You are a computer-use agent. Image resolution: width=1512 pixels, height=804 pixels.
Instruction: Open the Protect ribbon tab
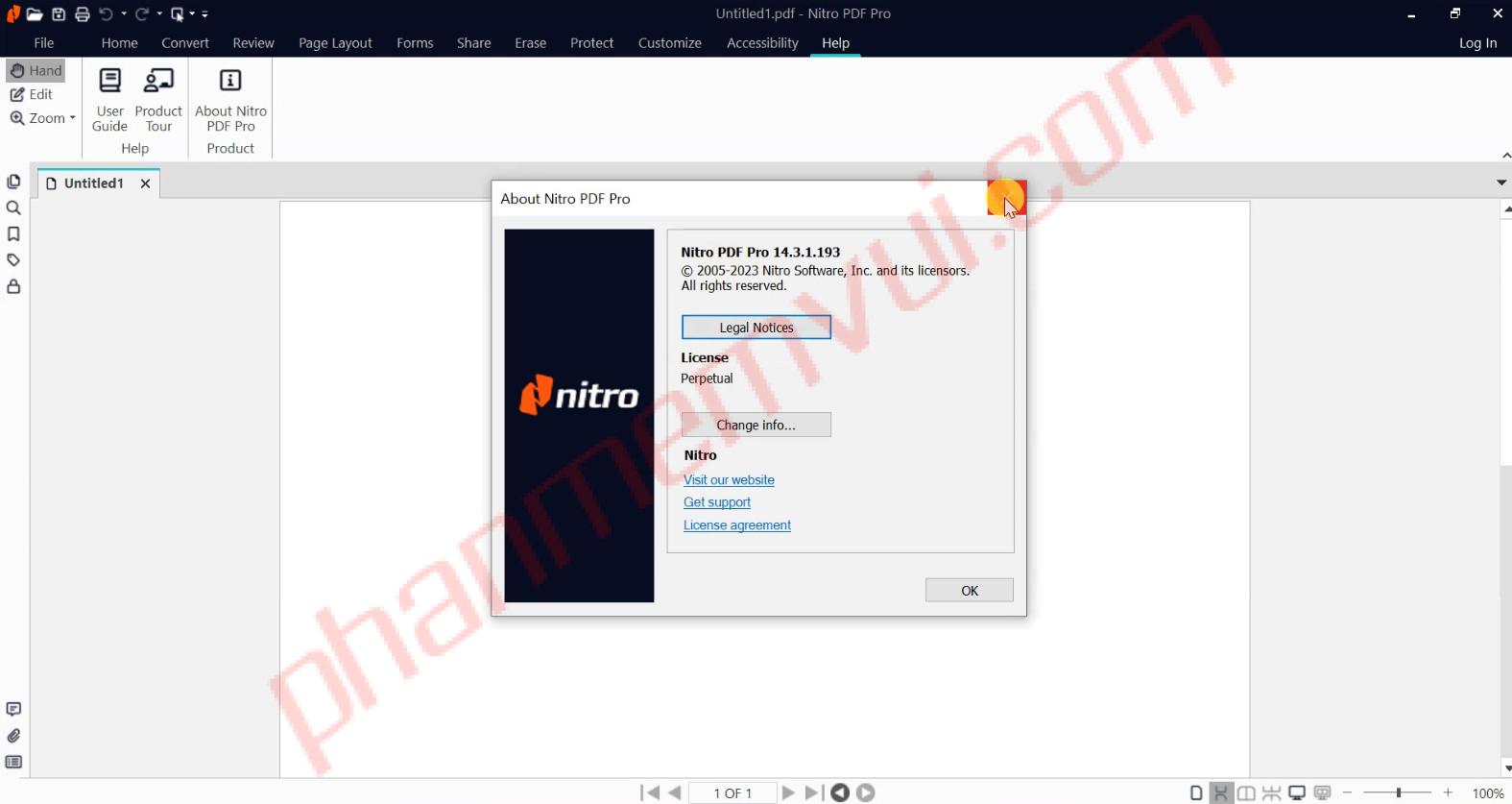pos(591,43)
